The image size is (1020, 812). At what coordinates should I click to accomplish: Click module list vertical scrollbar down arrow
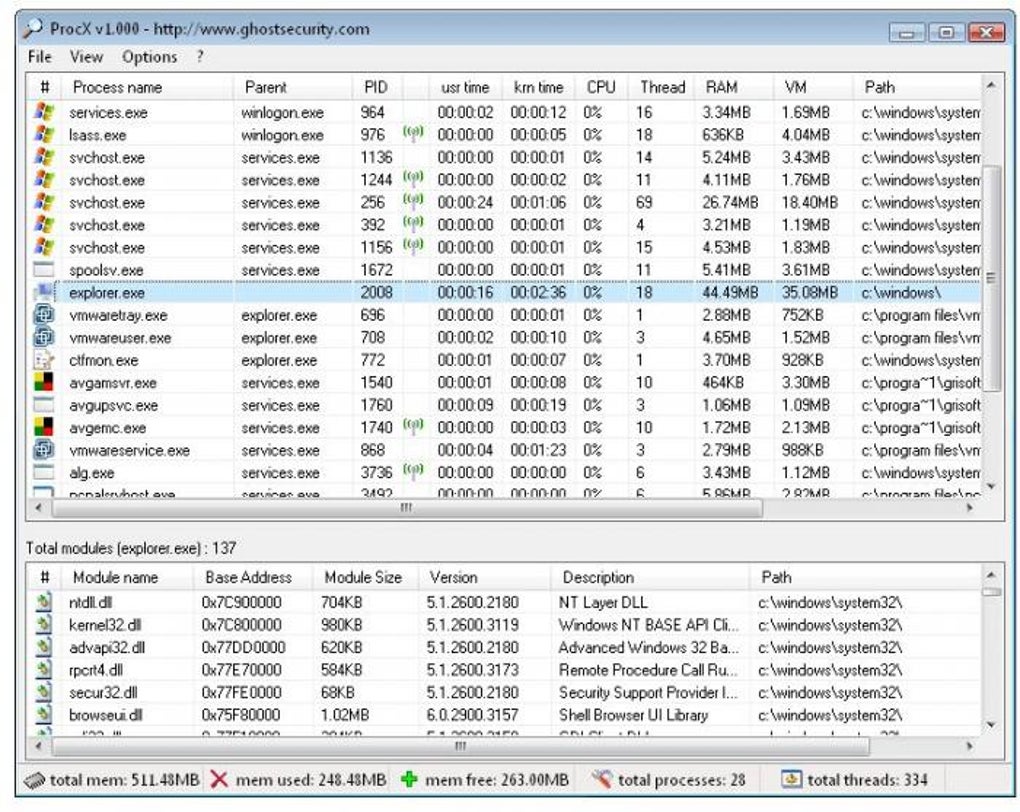[991, 724]
